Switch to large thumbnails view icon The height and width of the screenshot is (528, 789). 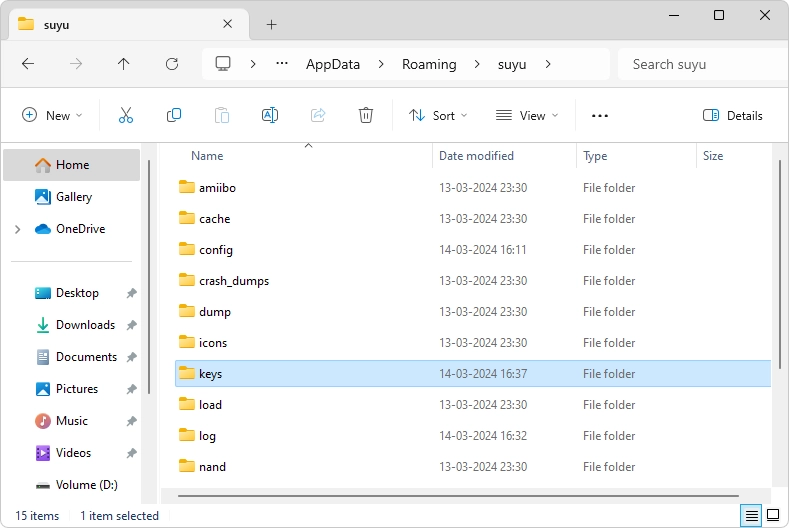pos(773,516)
